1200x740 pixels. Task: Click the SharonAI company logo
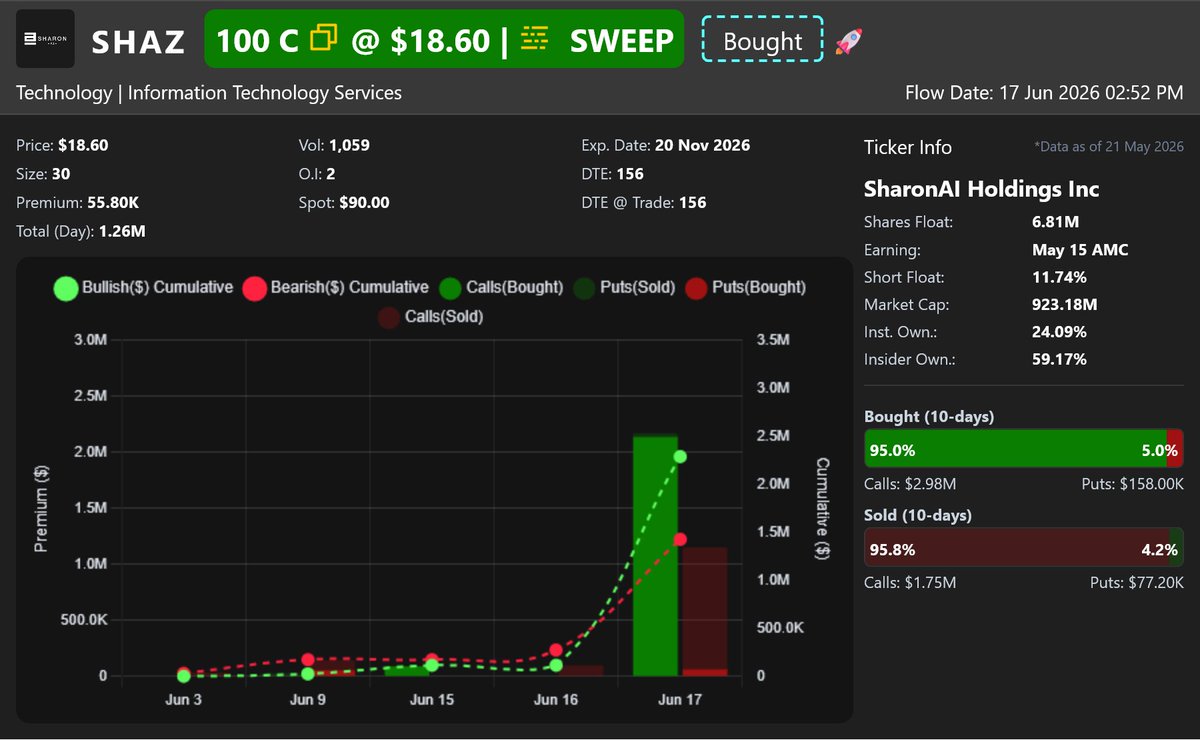[46, 38]
